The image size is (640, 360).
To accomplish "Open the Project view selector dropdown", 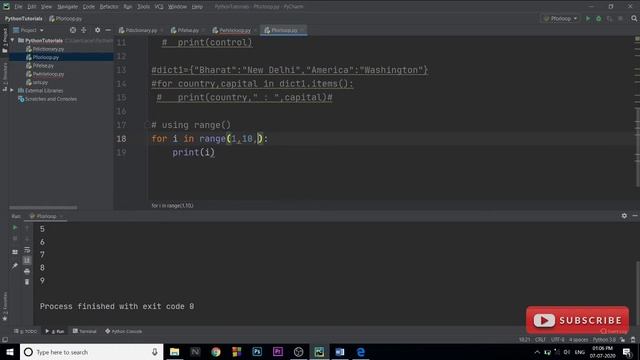I will pos(28,30).
